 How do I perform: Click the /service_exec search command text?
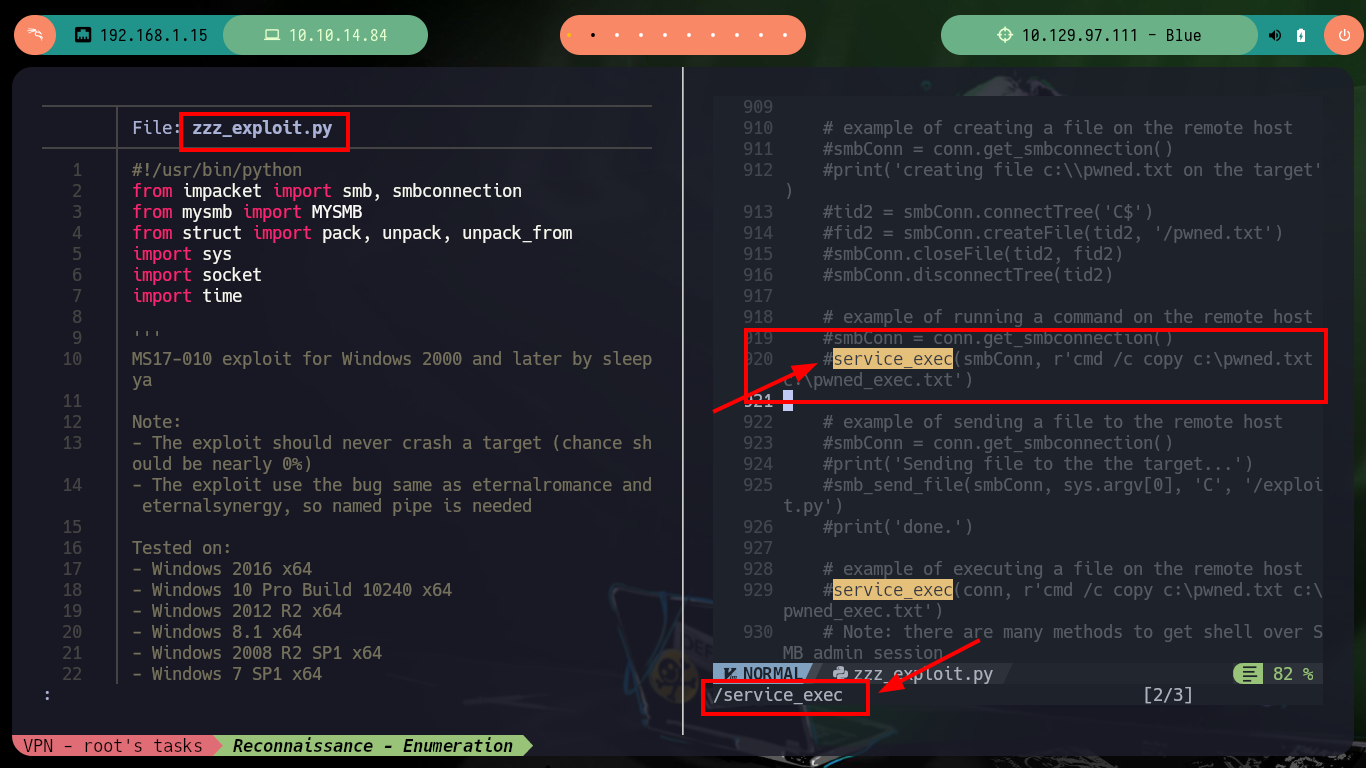[778, 695]
